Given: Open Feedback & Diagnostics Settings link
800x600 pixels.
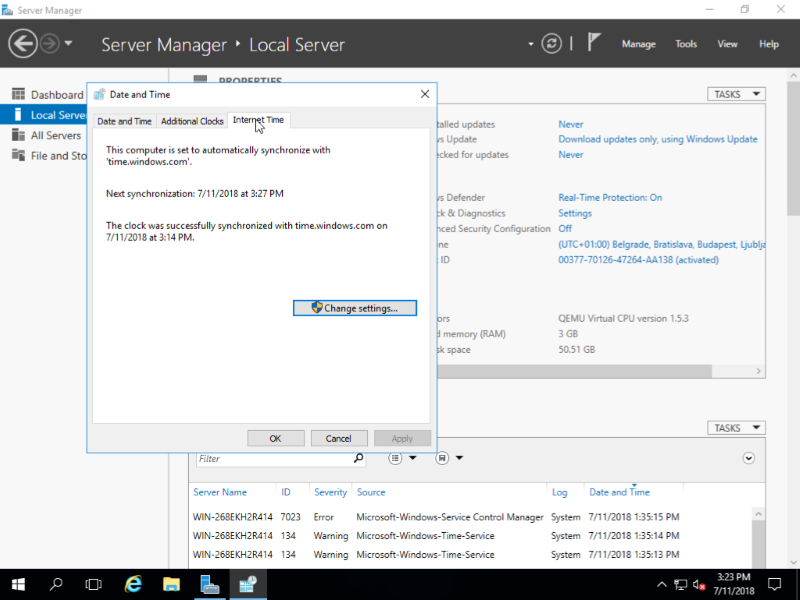Looking at the screenshot, I should coord(575,213).
